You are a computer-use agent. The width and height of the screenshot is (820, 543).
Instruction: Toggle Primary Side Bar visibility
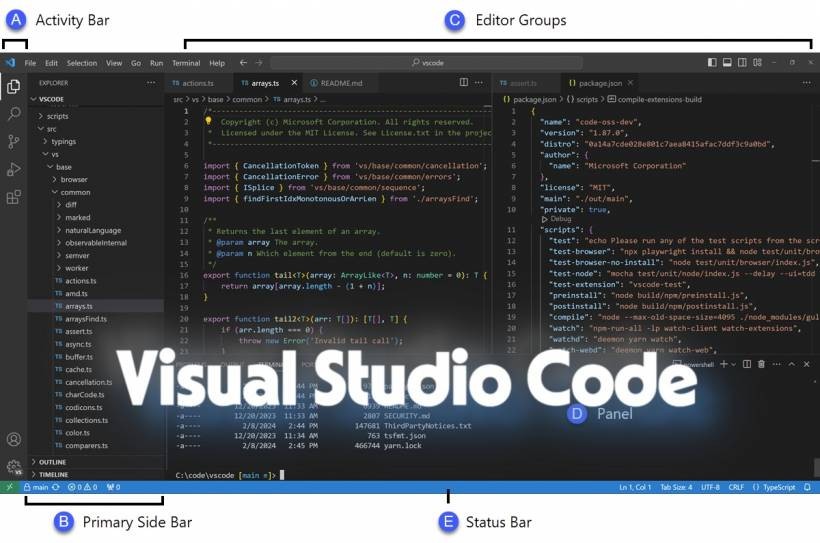712,63
